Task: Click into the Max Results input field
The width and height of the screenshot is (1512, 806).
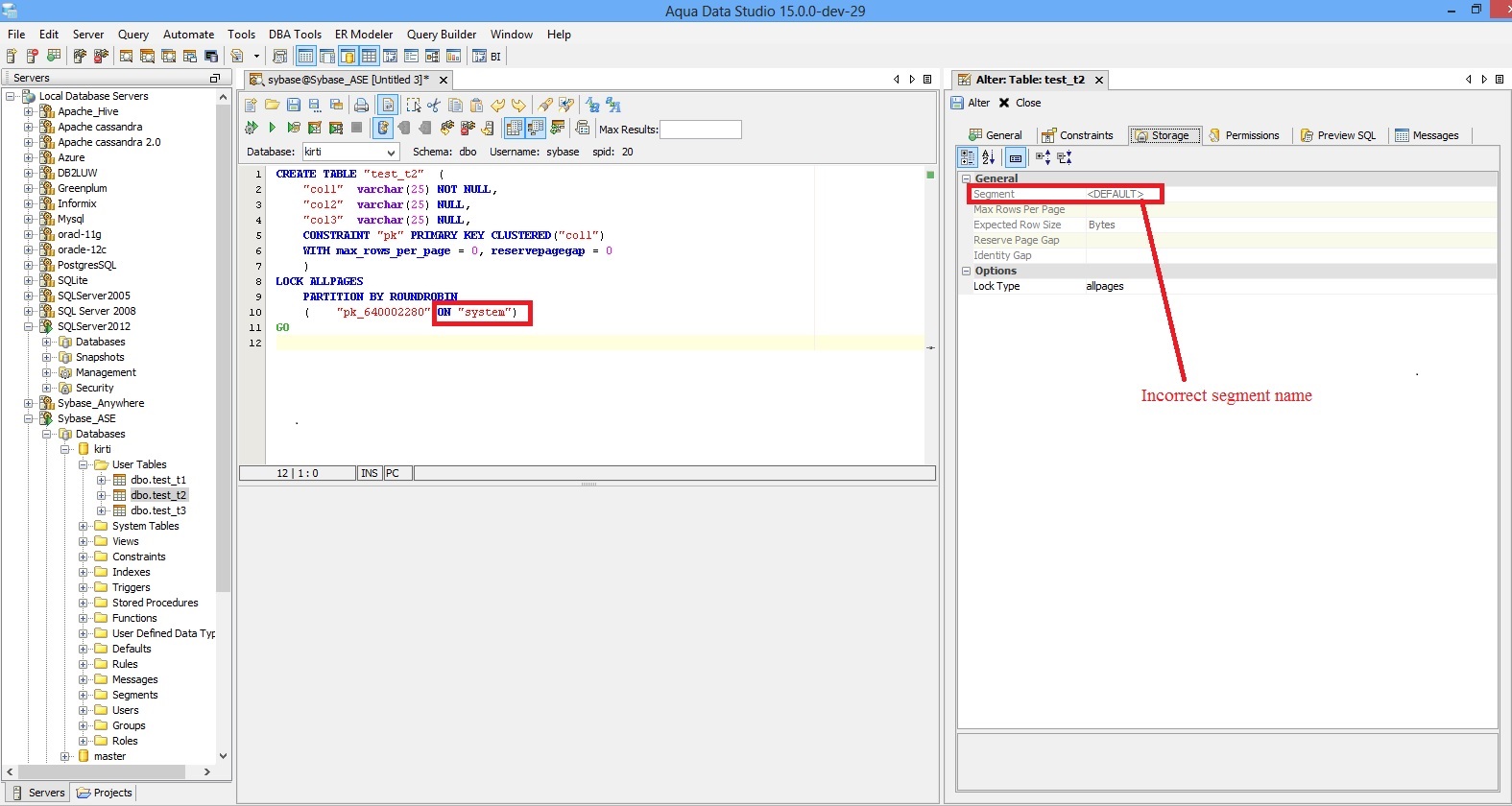Action: (700, 130)
